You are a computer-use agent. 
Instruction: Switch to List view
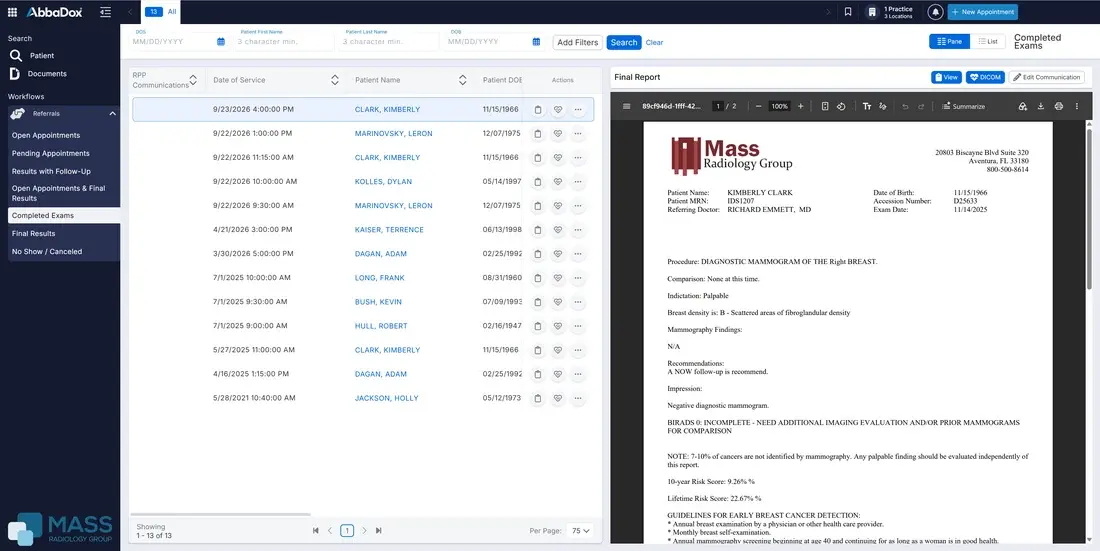click(x=988, y=41)
